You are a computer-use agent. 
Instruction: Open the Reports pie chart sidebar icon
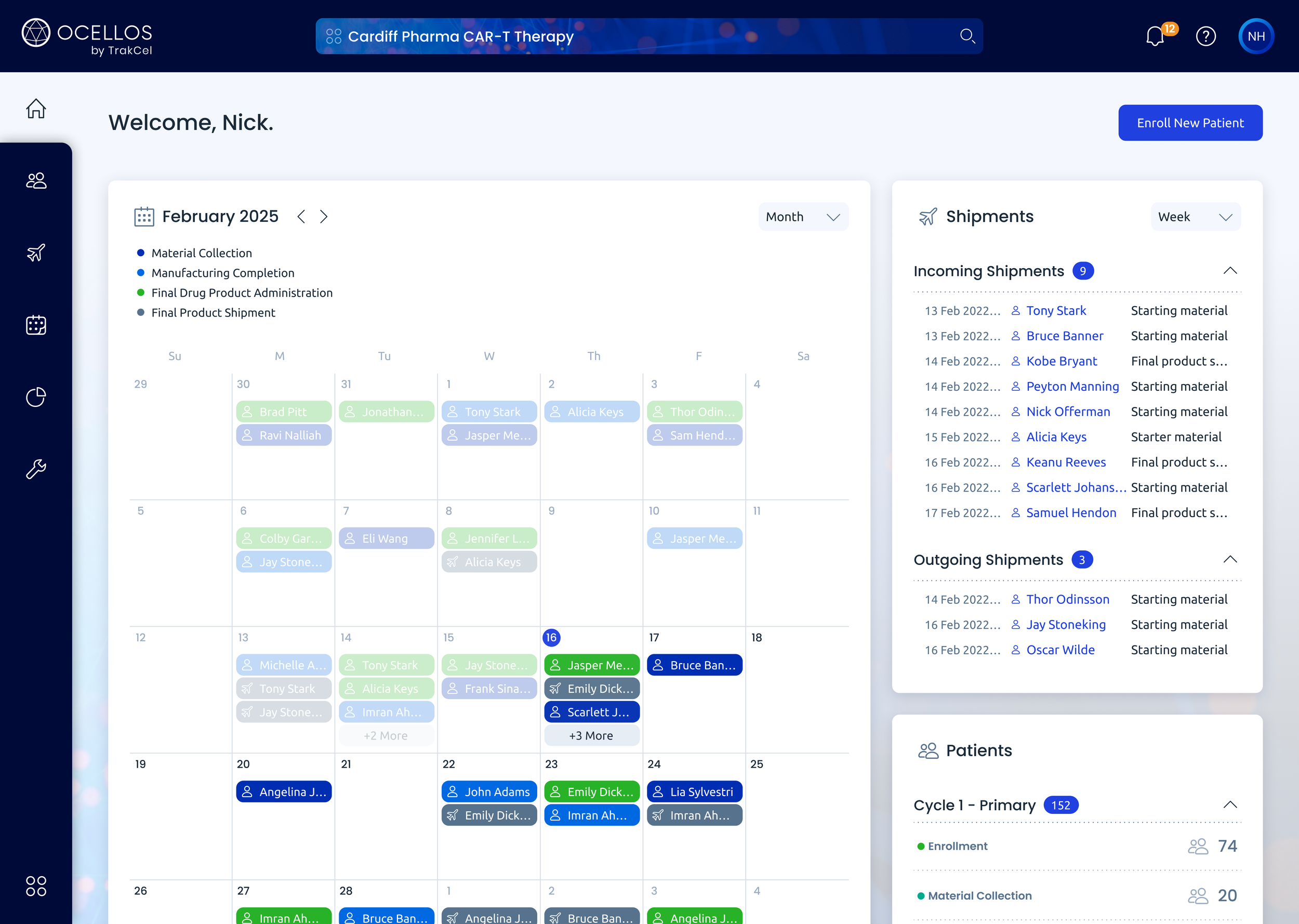click(36, 397)
